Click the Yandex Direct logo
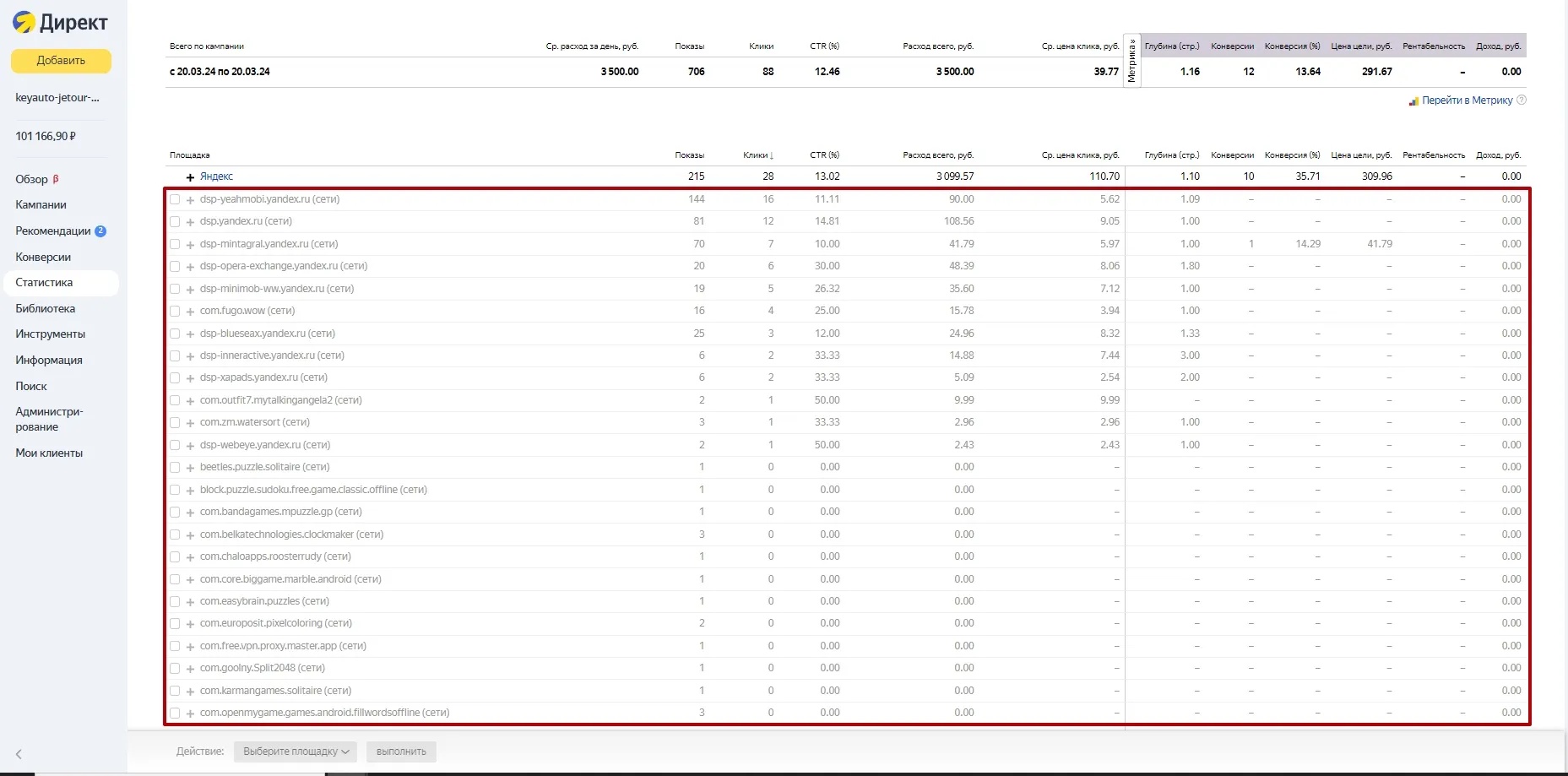The image size is (1568, 776). point(60,23)
